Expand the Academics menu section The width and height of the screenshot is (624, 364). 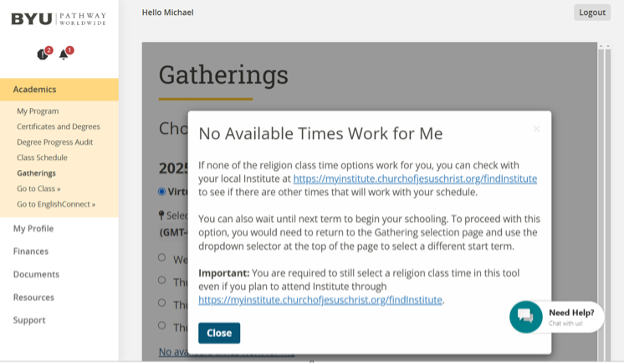[x=59, y=90]
